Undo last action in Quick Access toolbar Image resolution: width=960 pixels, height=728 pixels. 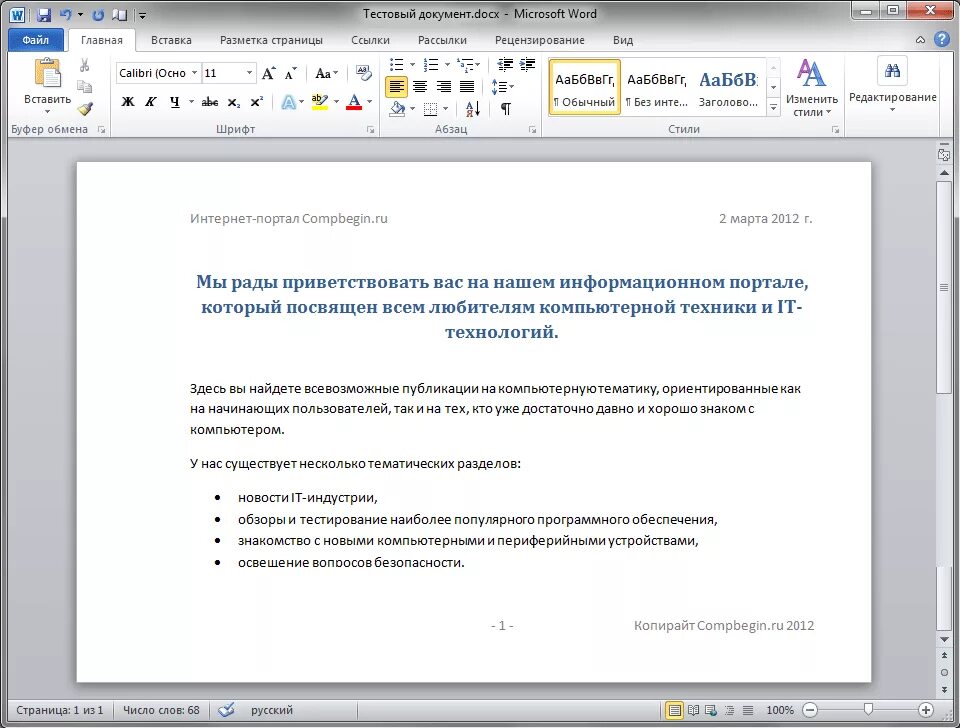coord(66,14)
